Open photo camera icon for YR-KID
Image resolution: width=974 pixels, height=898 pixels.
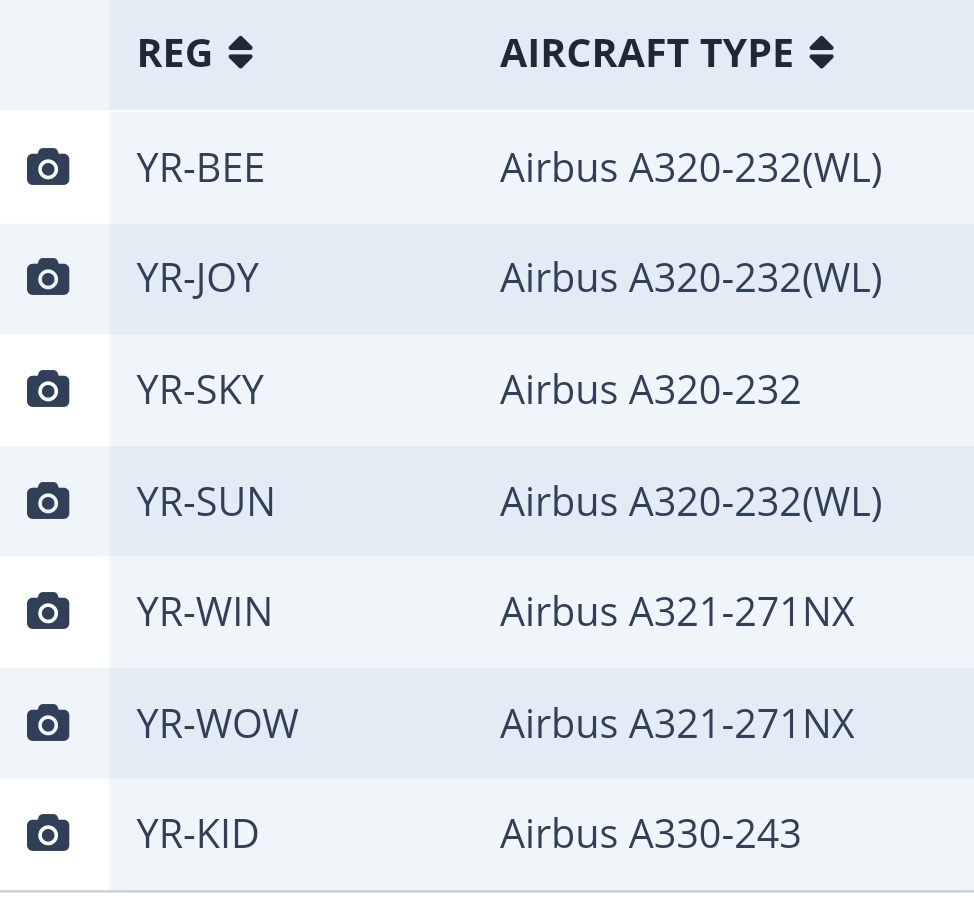pos(48,833)
